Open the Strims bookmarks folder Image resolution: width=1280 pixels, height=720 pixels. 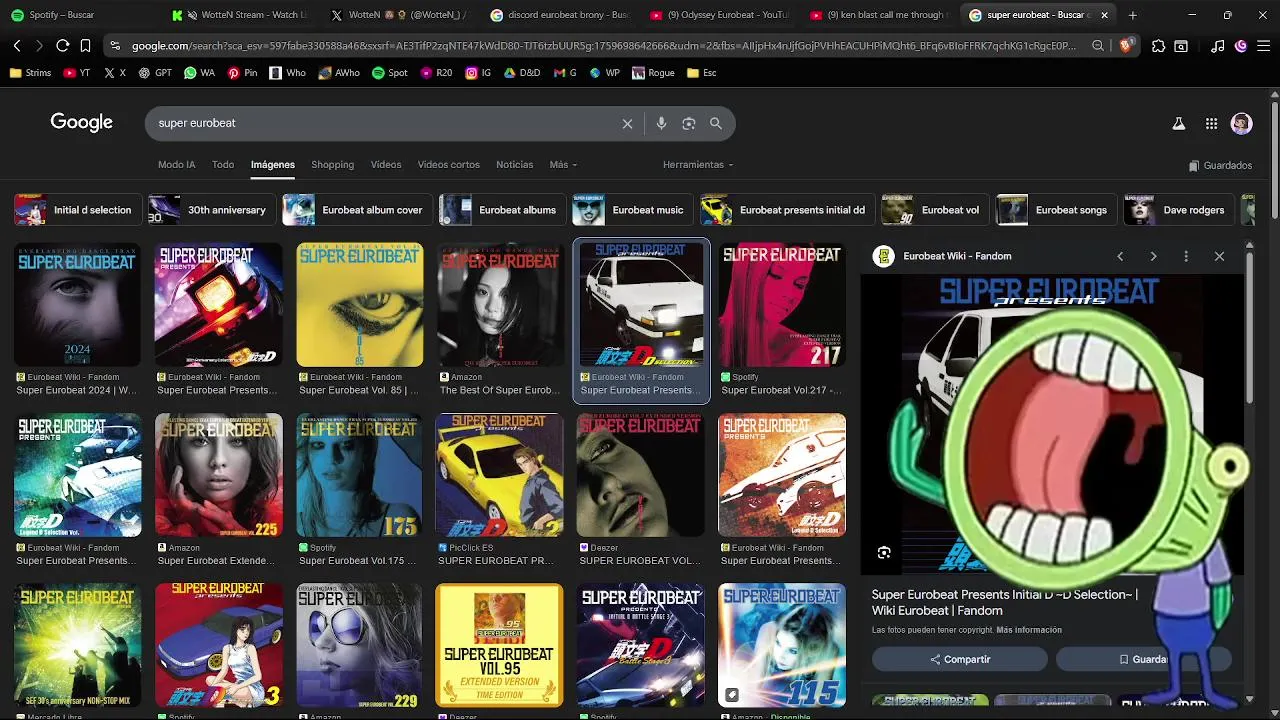[30, 73]
